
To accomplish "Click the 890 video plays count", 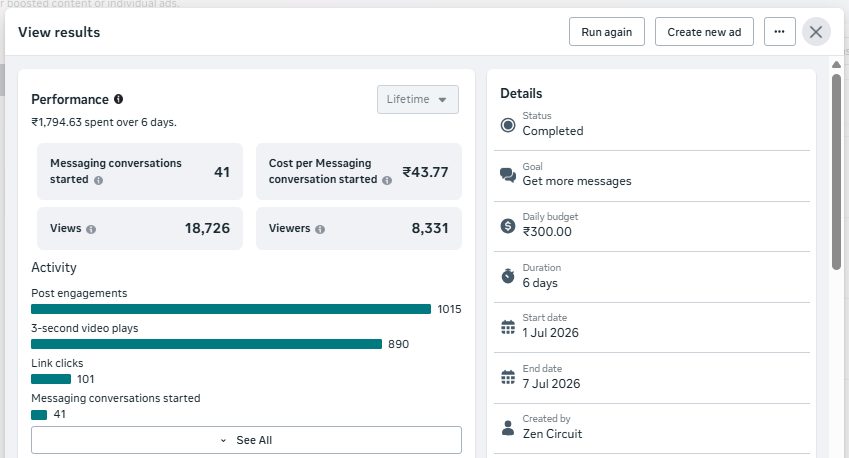I will pos(399,344).
